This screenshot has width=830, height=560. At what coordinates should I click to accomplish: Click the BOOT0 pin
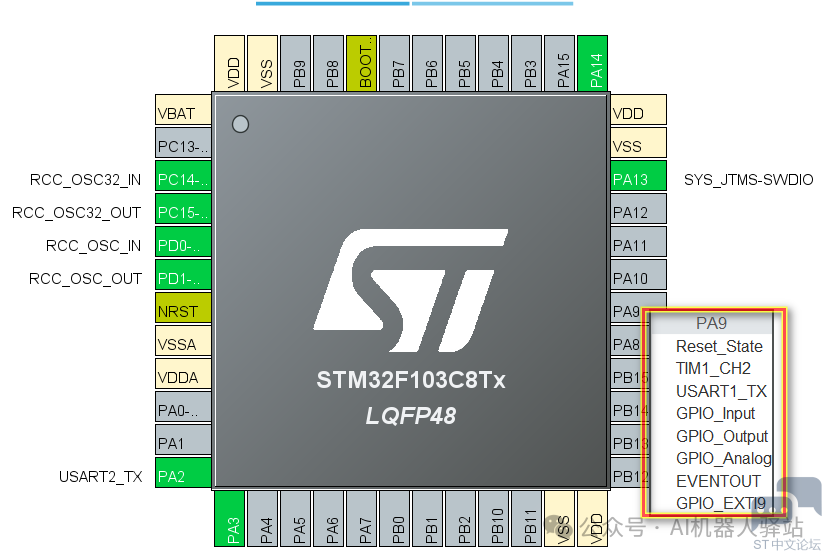click(362, 64)
